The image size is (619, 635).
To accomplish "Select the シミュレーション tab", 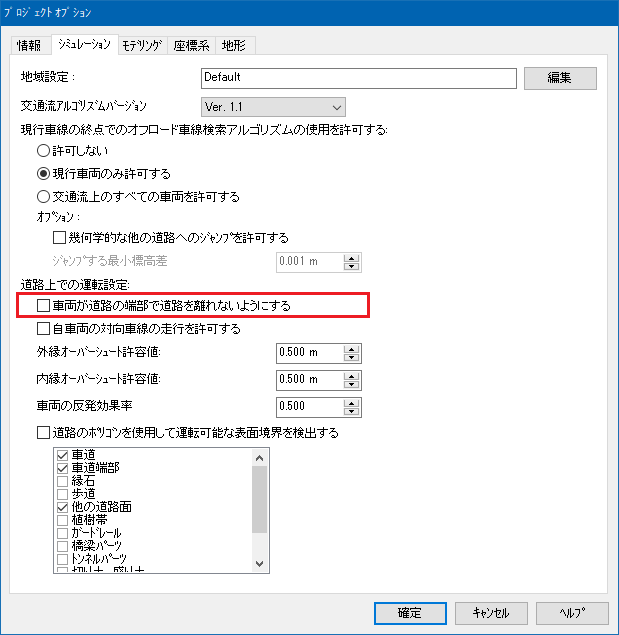I will [x=85, y=45].
